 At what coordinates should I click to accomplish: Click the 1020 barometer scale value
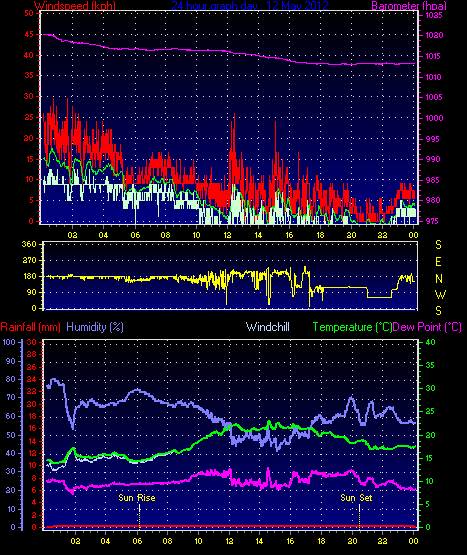pyautogui.click(x=434, y=35)
